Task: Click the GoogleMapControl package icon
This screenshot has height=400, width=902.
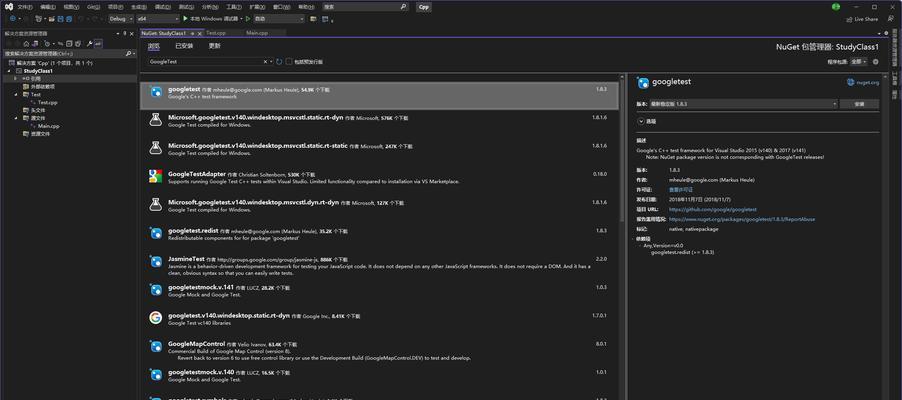Action: (x=155, y=346)
